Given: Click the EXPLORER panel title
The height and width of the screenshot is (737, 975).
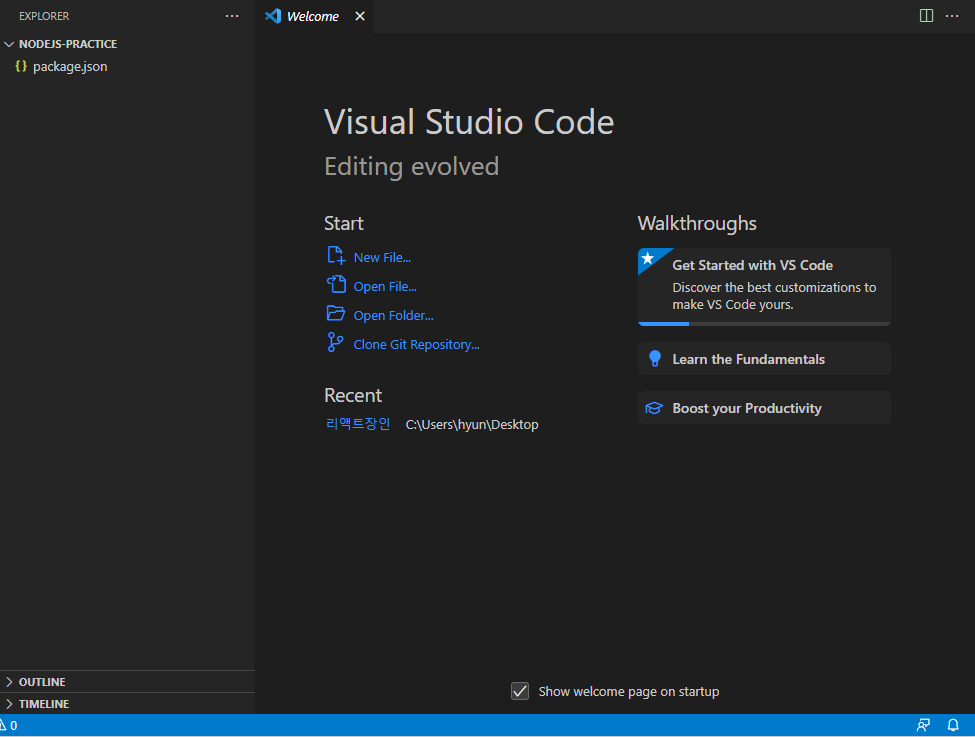Looking at the screenshot, I should [44, 16].
